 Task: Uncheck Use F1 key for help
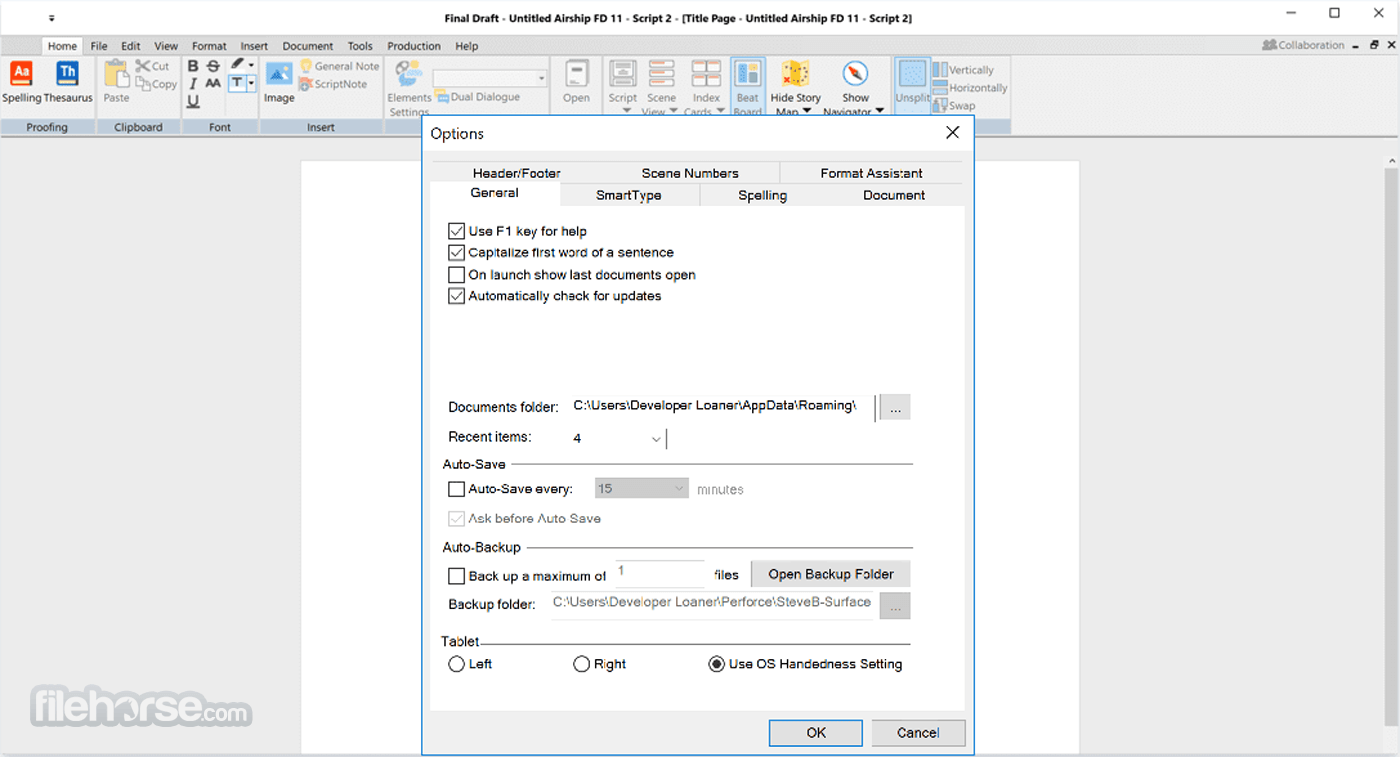[x=457, y=231]
